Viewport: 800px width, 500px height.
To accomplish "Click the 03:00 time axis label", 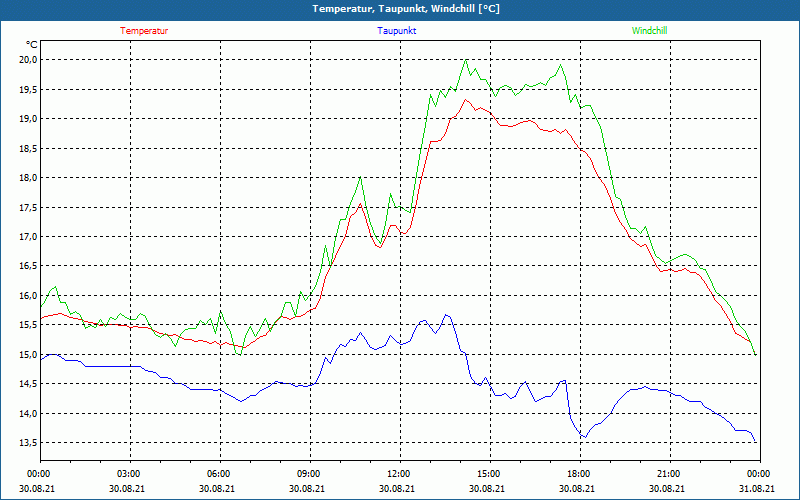I will (x=131, y=473).
